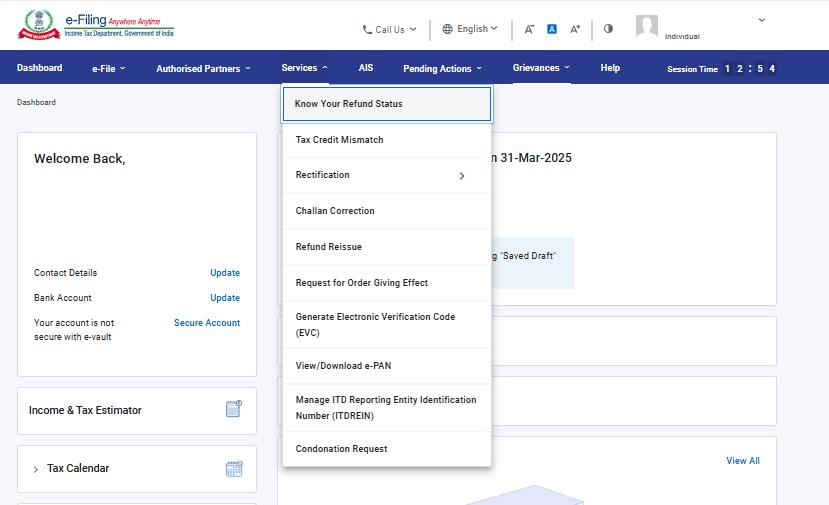This screenshot has height=505, width=829.
Task: Select Know Your Refund Status
Action: [387, 104]
